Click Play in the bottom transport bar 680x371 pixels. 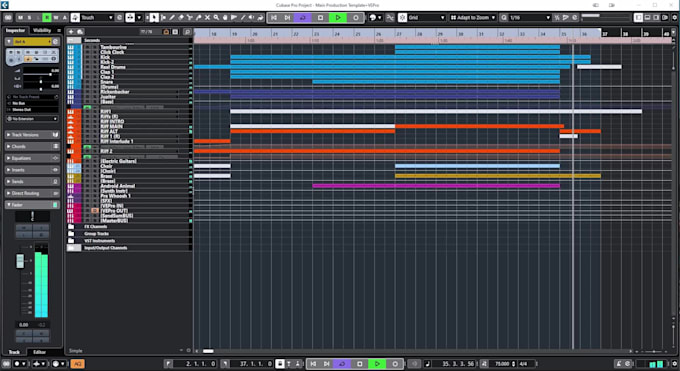[377, 364]
